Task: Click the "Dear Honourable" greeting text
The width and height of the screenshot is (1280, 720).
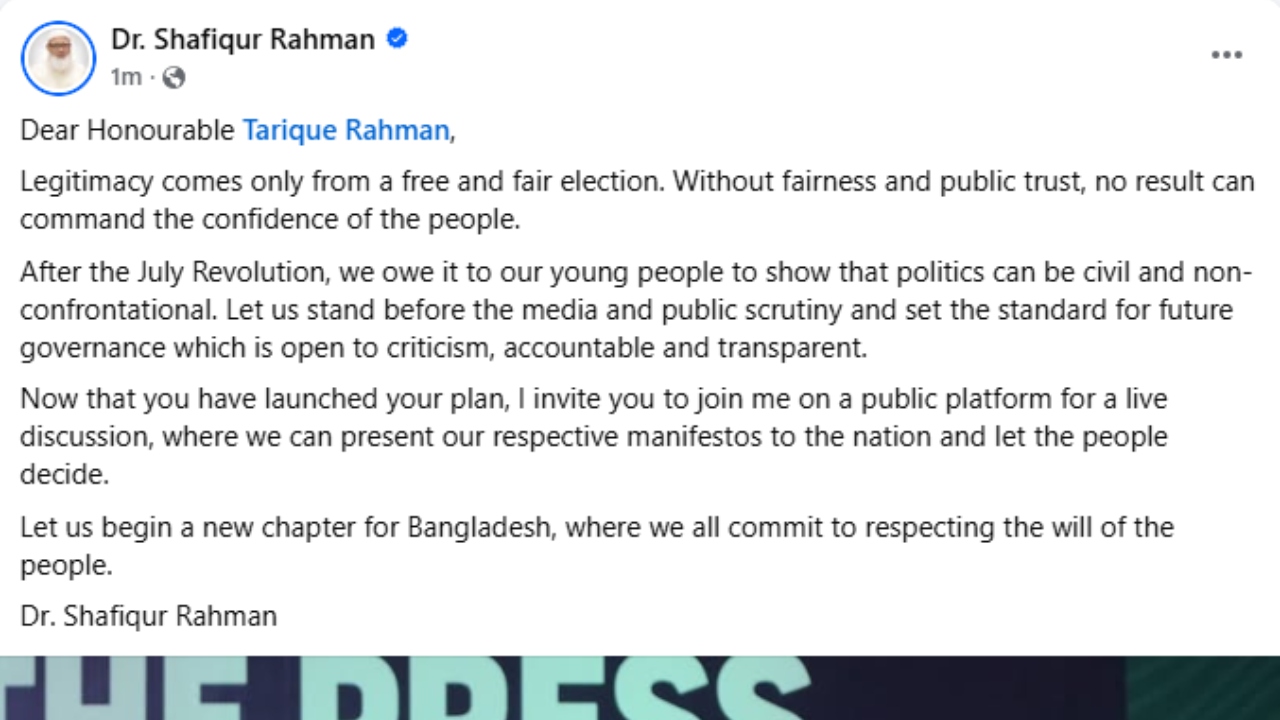Action: 127,131
